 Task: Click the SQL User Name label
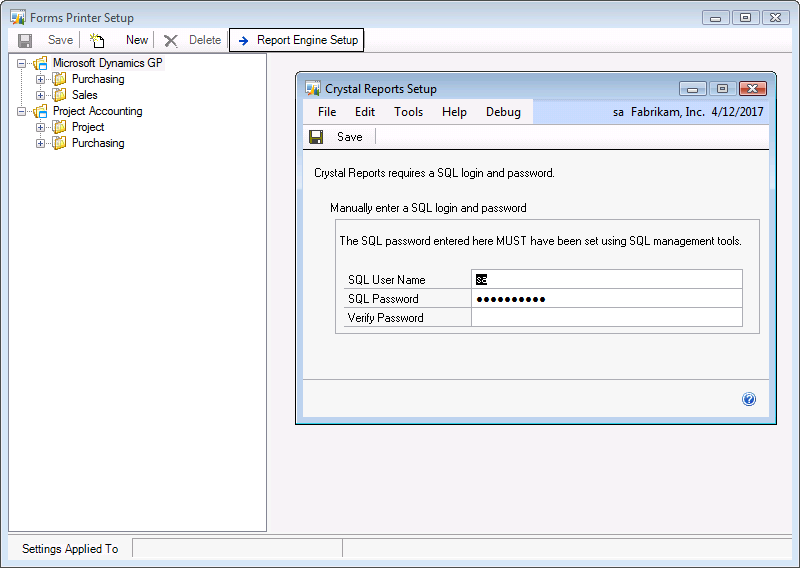(386, 280)
